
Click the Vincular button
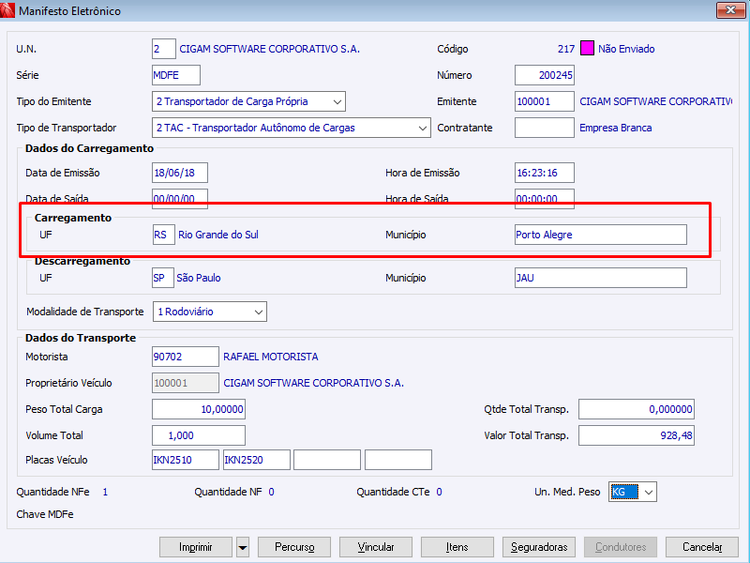376,547
